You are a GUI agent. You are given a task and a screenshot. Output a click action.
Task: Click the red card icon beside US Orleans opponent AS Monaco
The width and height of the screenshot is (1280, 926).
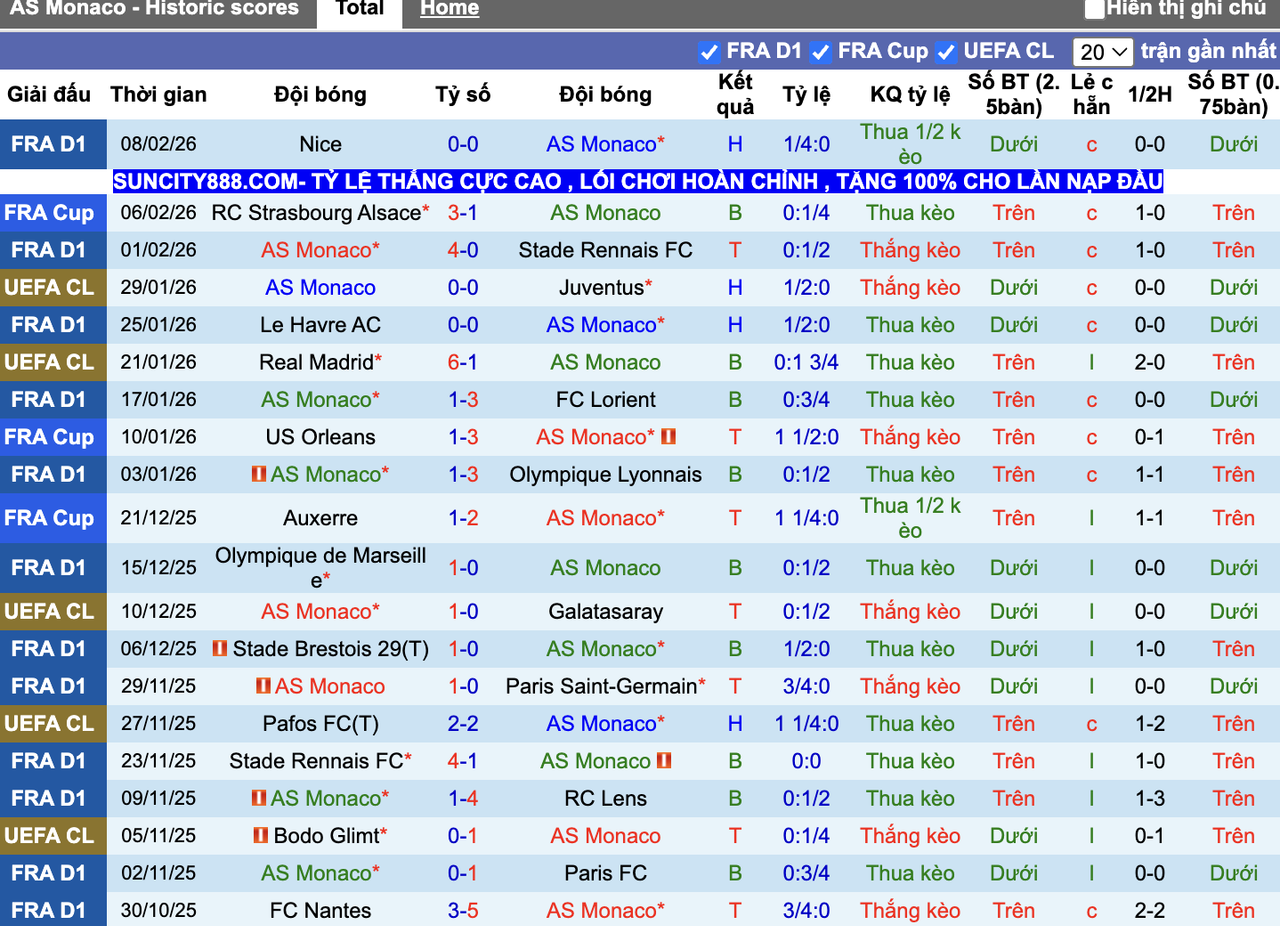(669, 437)
